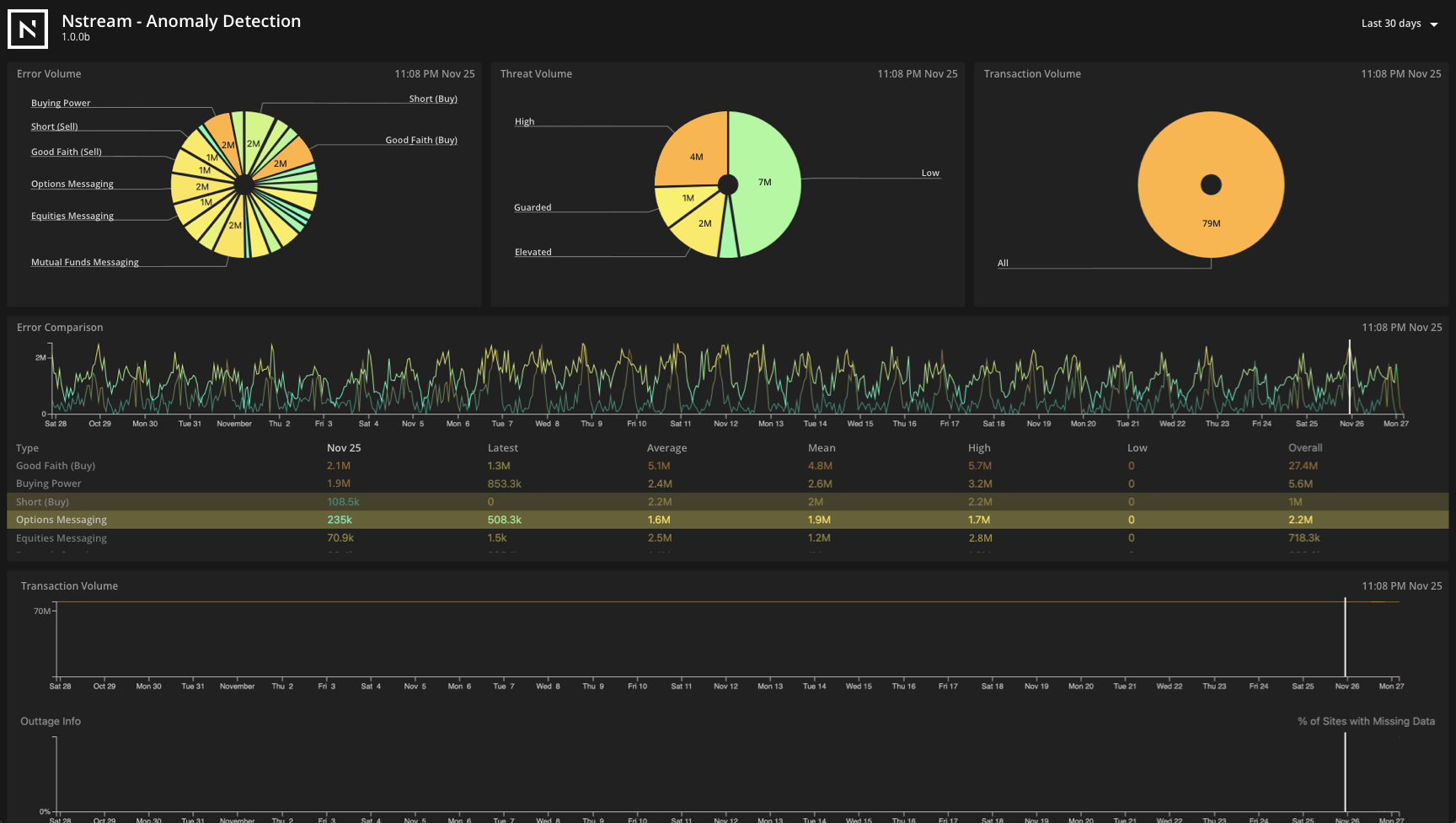Select the High slice in Threat Volume pie
Screen dimensions: 1456x823
pos(695,157)
